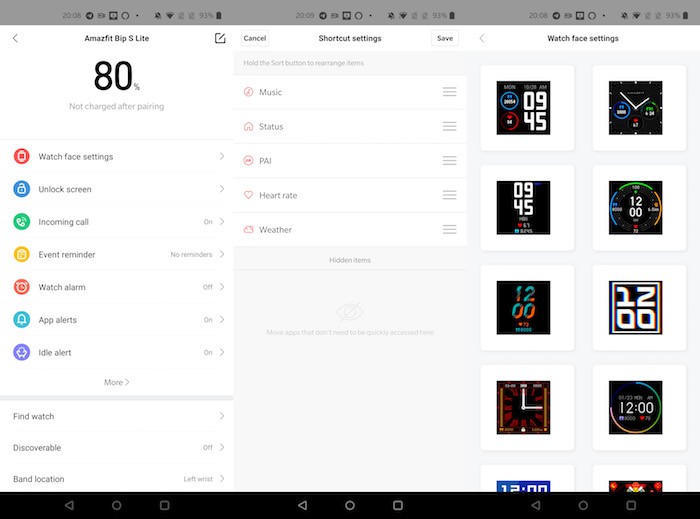Tap the red Watch face settings icon
The height and width of the screenshot is (519, 700).
[x=21, y=157]
